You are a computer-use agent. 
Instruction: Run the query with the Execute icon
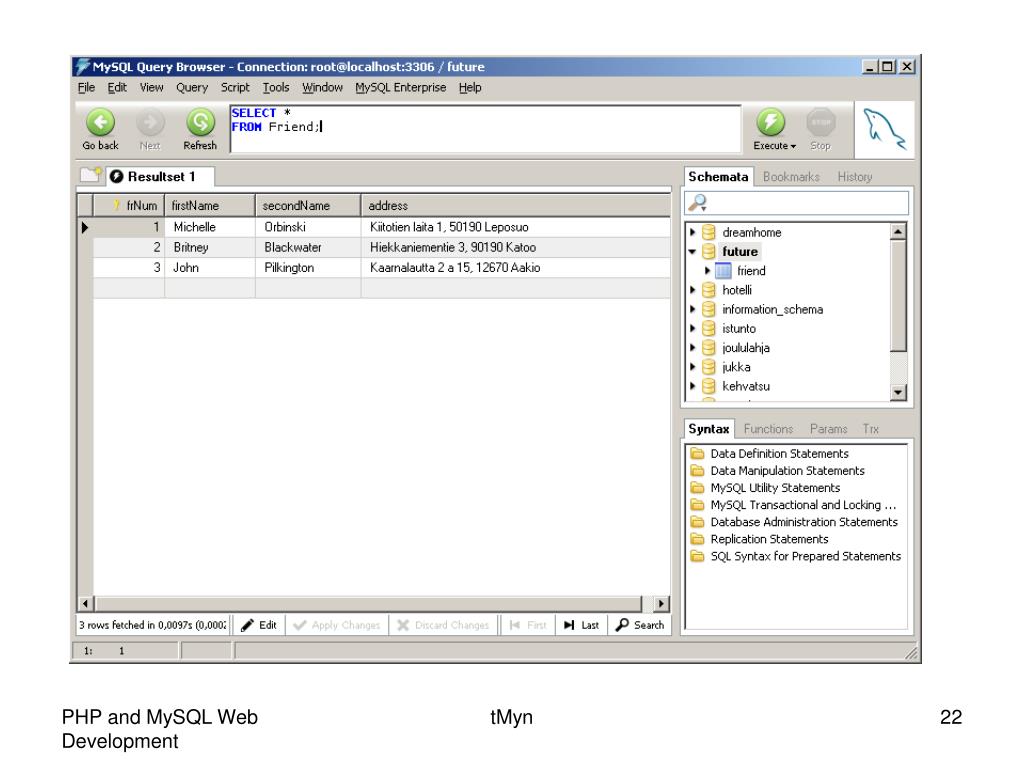[x=771, y=122]
